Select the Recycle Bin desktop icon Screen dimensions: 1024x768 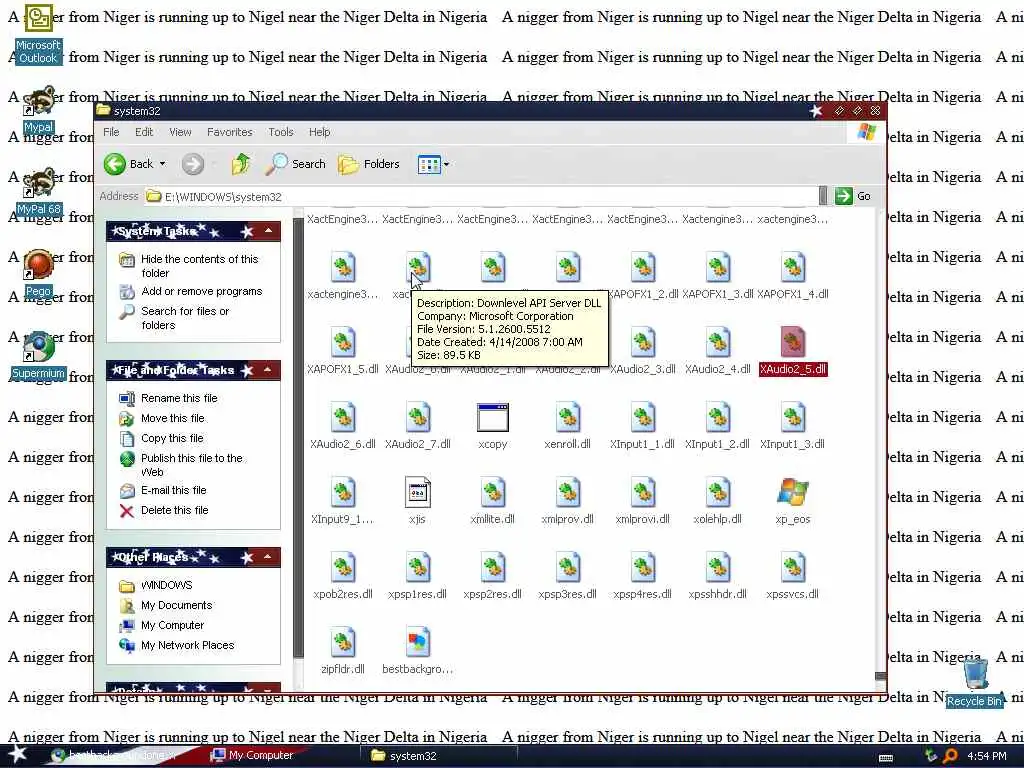(974, 683)
